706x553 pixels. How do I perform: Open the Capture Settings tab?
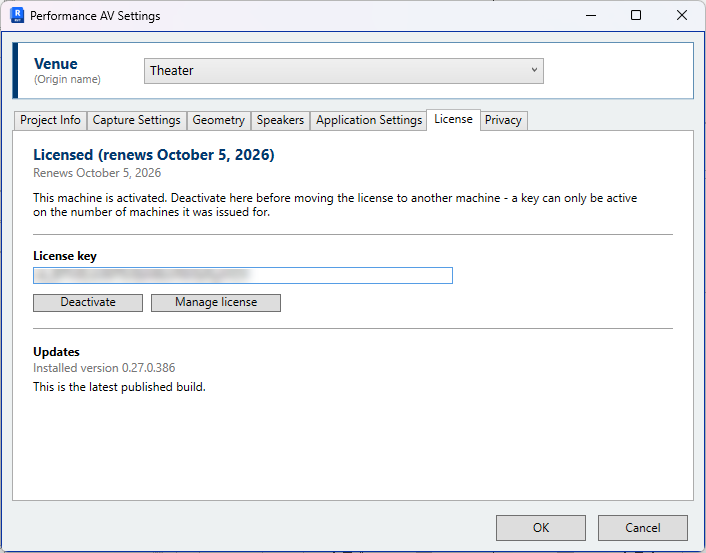tap(136, 120)
